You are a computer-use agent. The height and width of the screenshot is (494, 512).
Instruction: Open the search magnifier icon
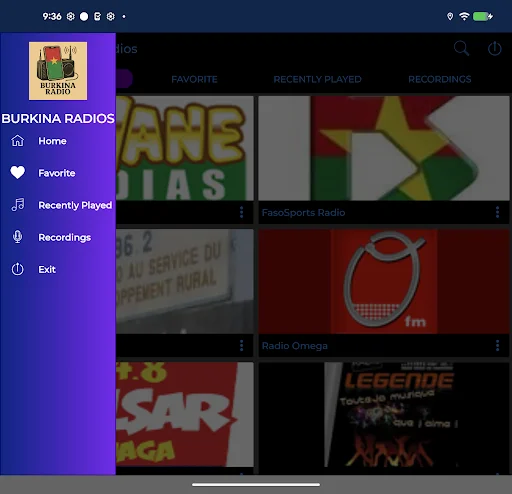tap(462, 49)
